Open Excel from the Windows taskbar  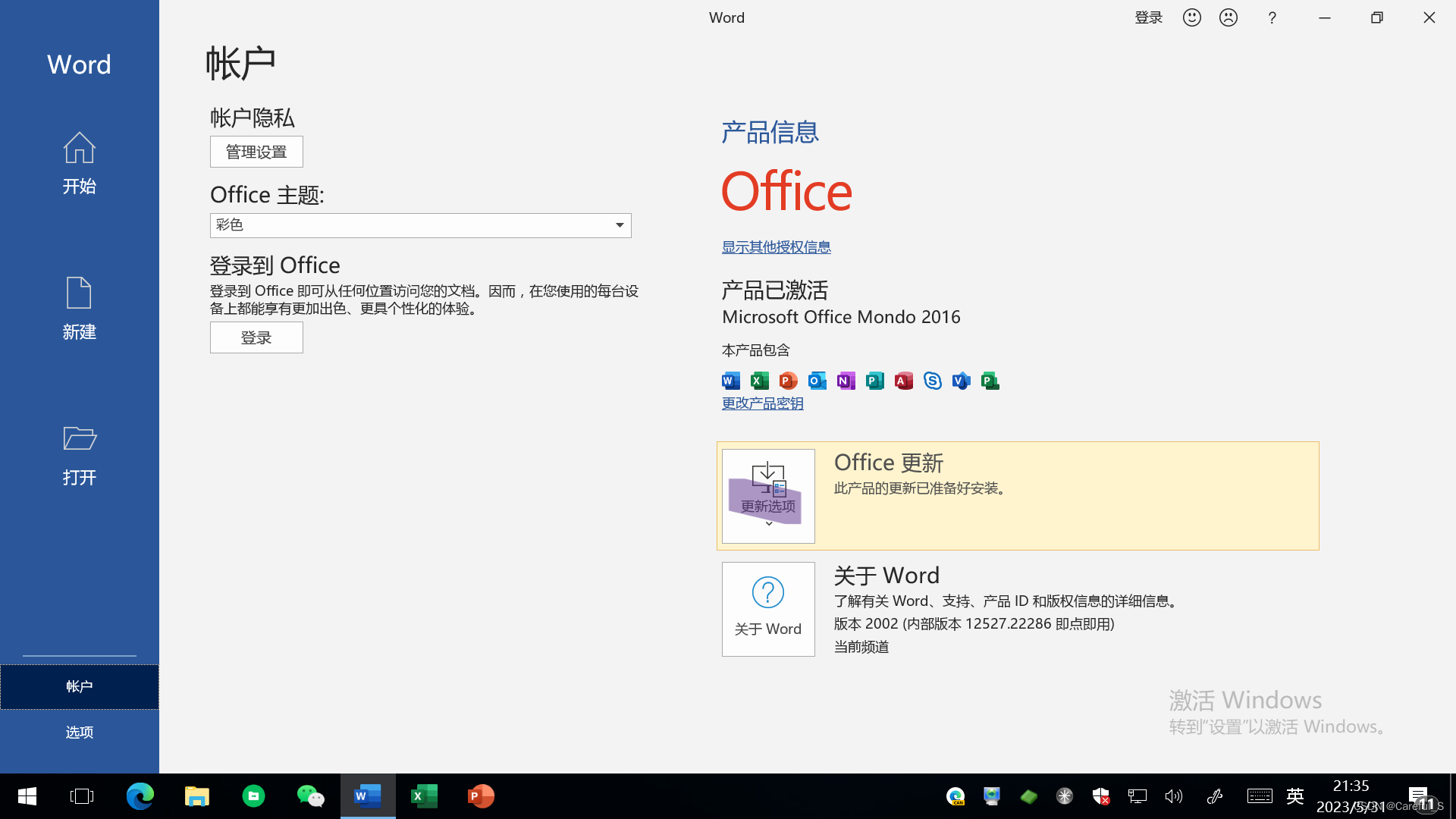424,796
